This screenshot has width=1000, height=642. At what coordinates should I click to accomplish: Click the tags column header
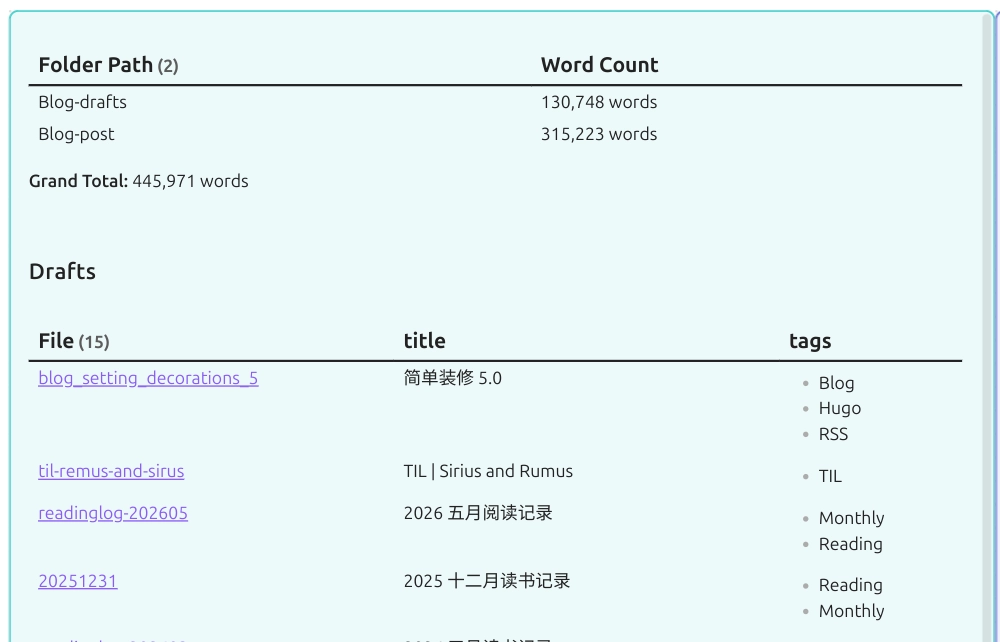point(810,341)
